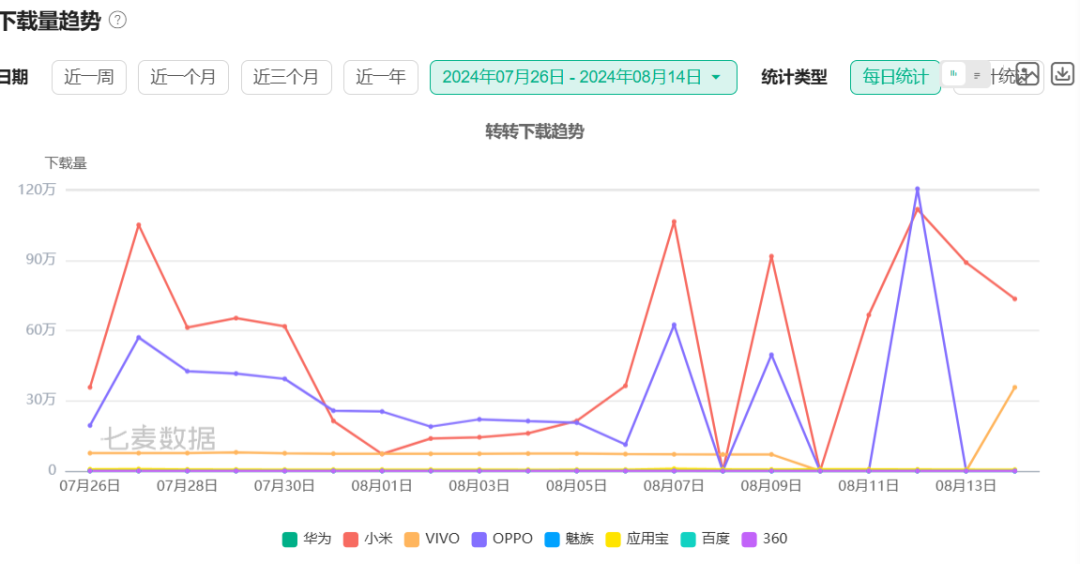The width and height of the screenshot is (1080, 564).
Task: Click the help icon beside 下载量趋势
Action: (118, 20)
